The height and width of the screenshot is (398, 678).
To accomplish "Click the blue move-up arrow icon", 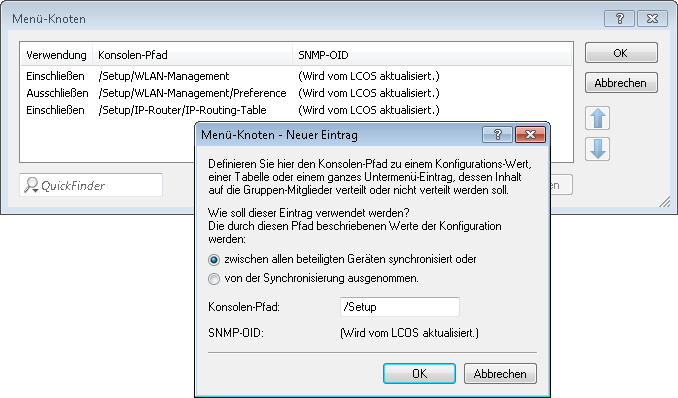I will point(598,118).
